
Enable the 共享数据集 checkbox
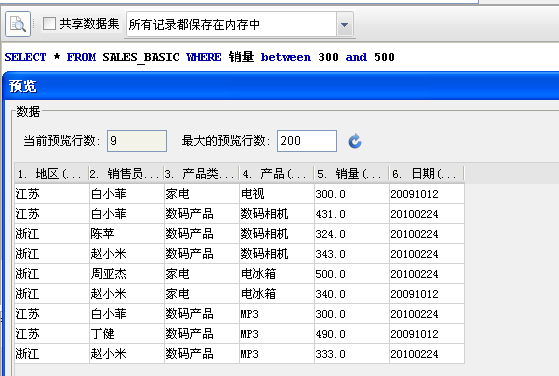[49, 24]
